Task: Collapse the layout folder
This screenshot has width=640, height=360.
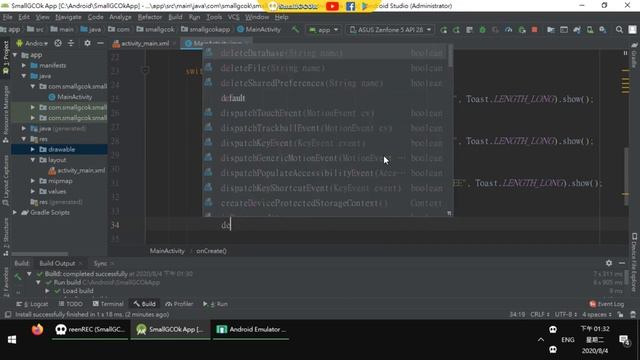Action: (x=33, y=160)
